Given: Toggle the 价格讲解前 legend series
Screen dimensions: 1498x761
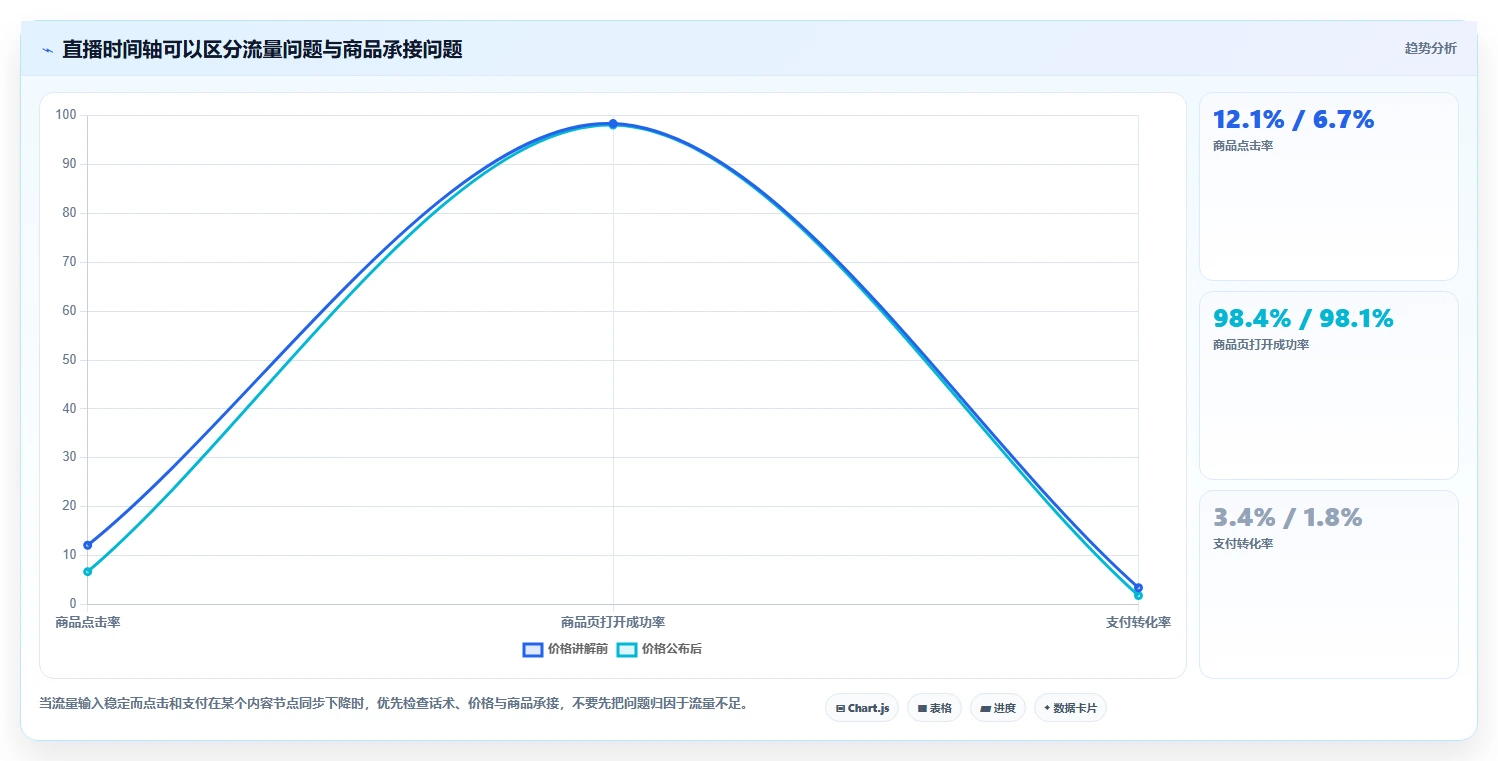Looking at the screenshot, I should click(565, 649).
